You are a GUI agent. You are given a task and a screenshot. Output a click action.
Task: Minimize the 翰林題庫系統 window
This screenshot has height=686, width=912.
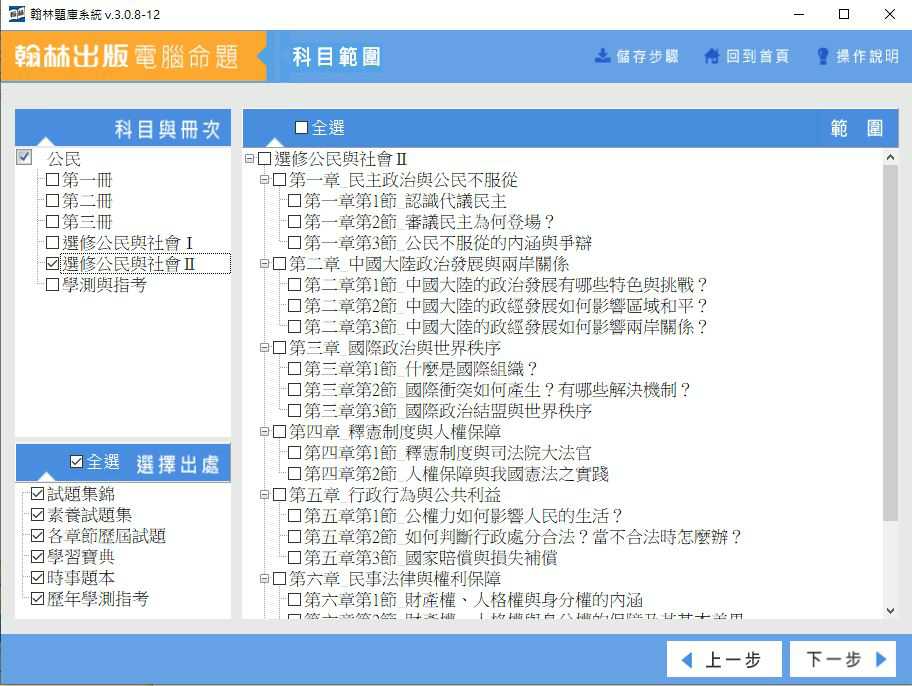[x=799, y=14]
